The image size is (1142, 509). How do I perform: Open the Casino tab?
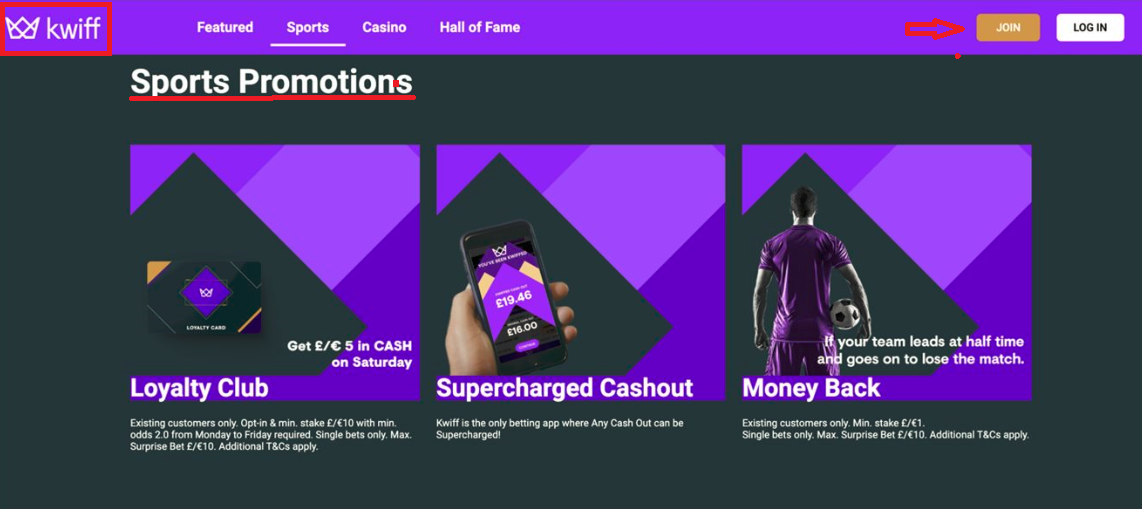coord(385,27)
